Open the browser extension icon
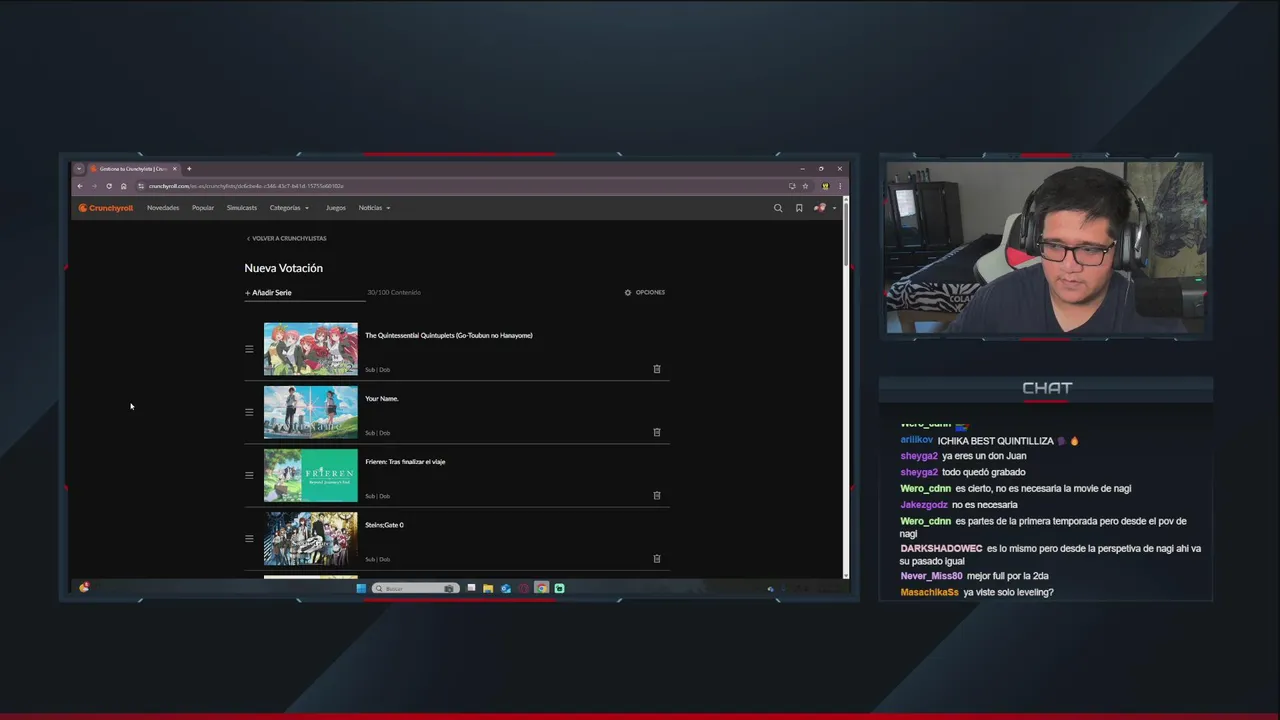The height and width of the screenshot is (720, 1280). point(825,186)
